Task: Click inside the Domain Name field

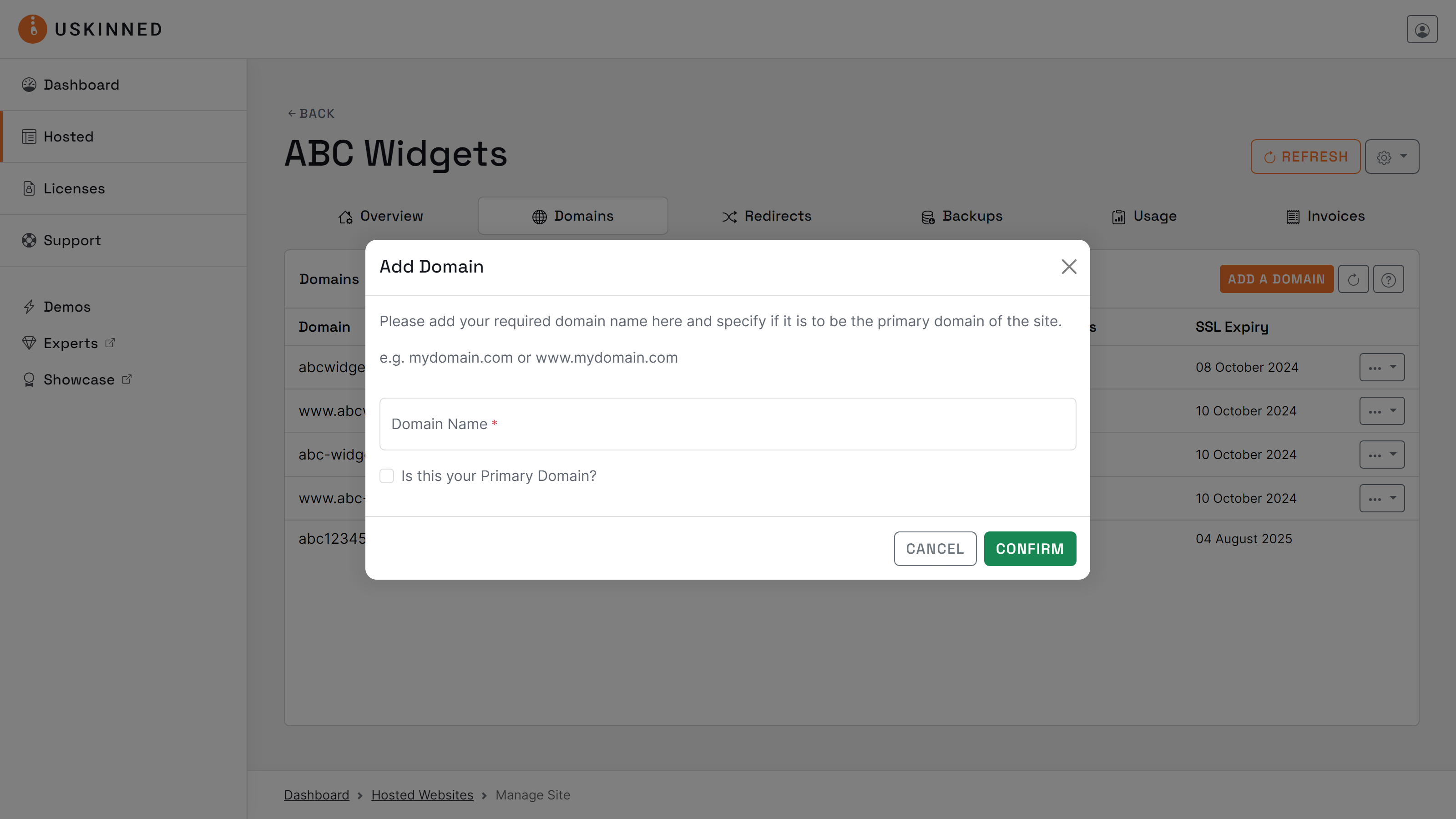Action: pos(728,424)
